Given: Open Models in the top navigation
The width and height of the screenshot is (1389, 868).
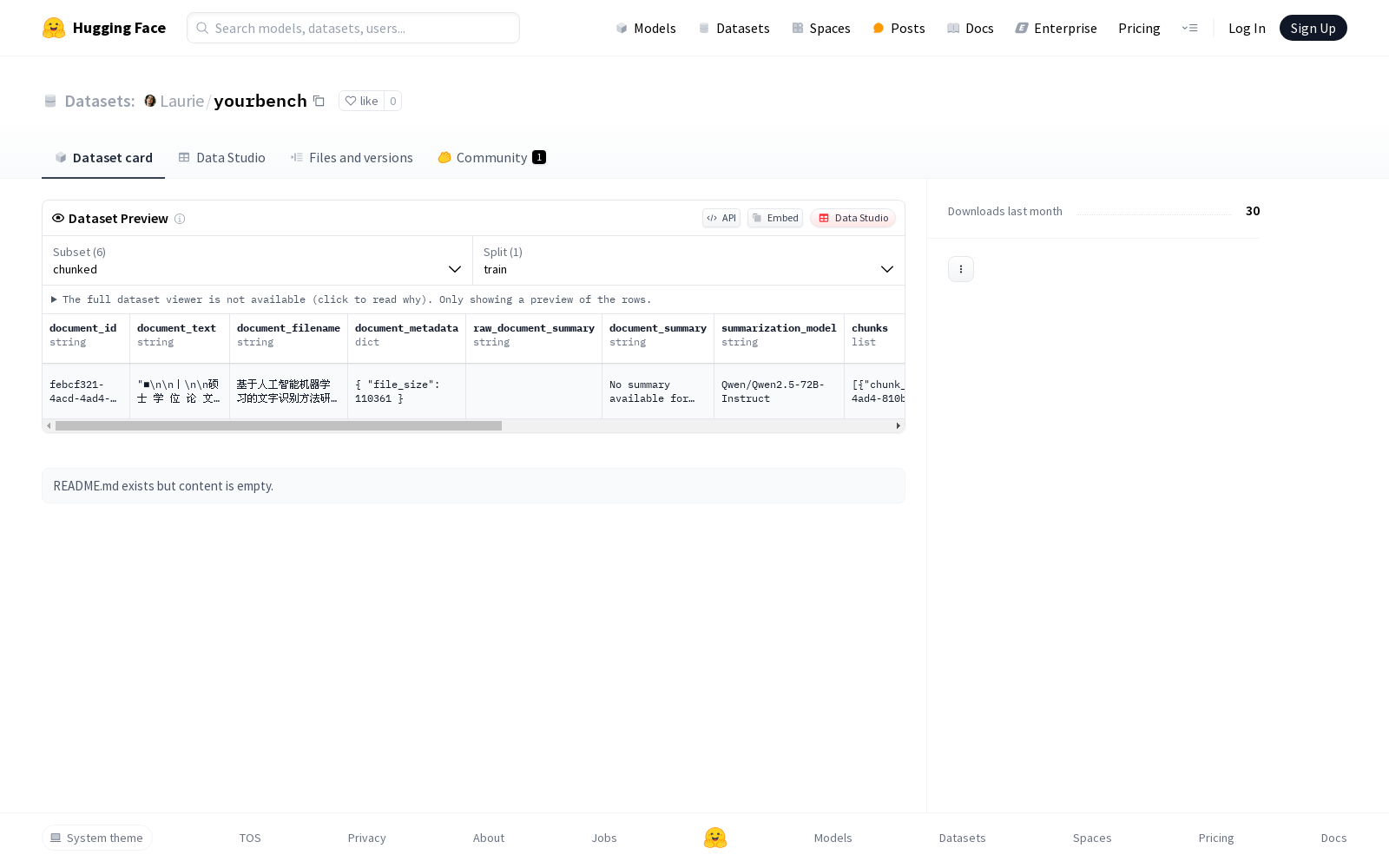Looking at the screenshot, I should [646, 28].
